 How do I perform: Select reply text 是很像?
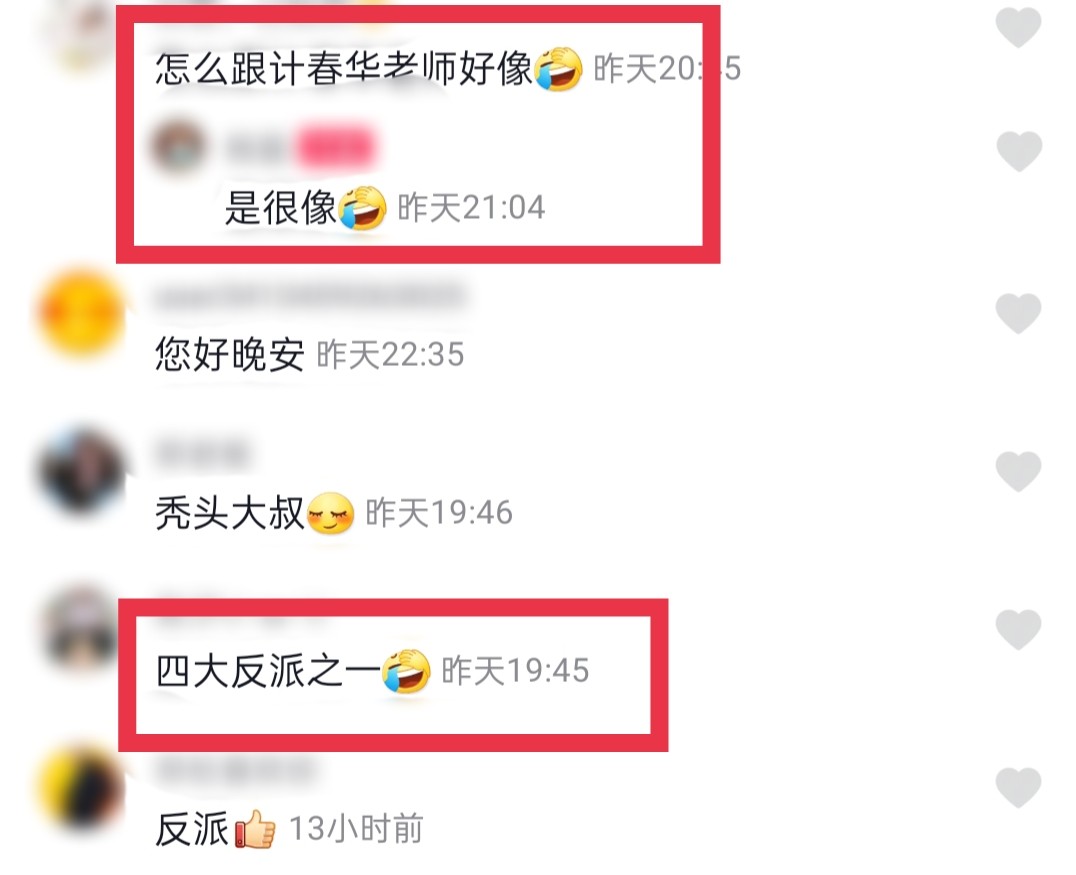281,207
